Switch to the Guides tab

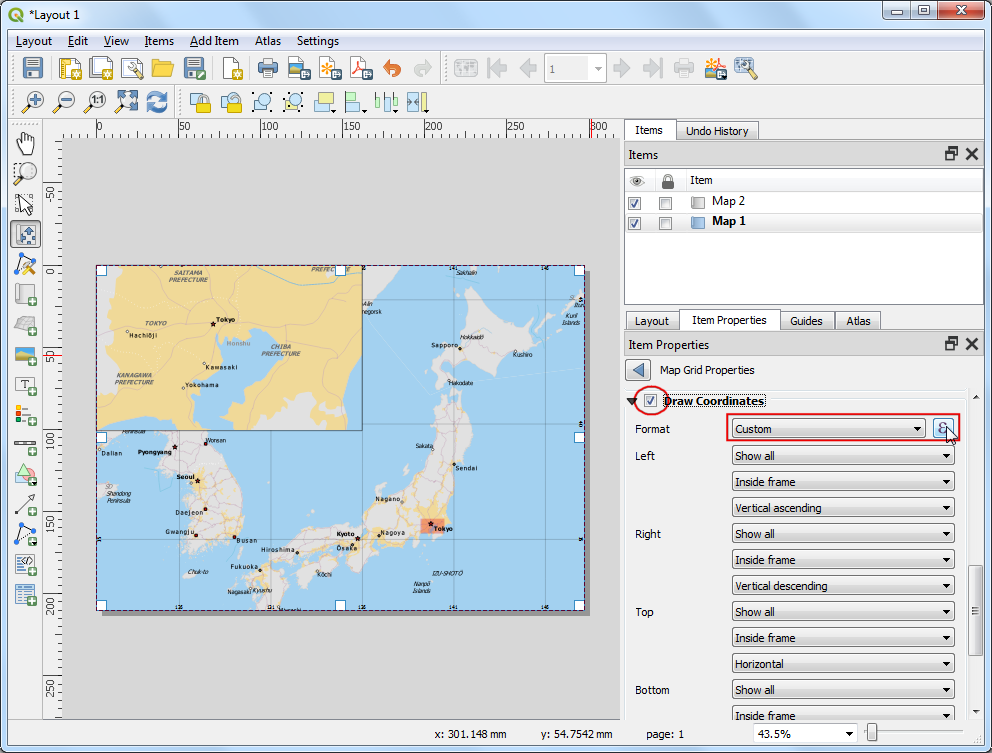click(x=806, y=321)
